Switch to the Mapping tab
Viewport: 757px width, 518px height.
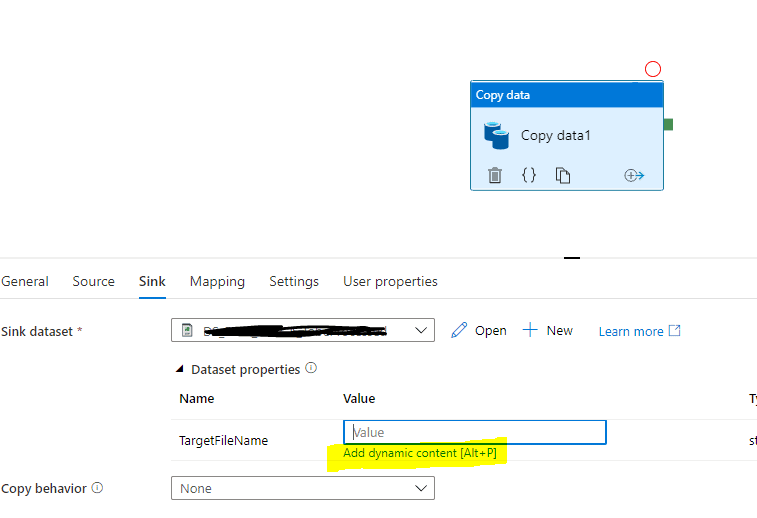point(217,281)
